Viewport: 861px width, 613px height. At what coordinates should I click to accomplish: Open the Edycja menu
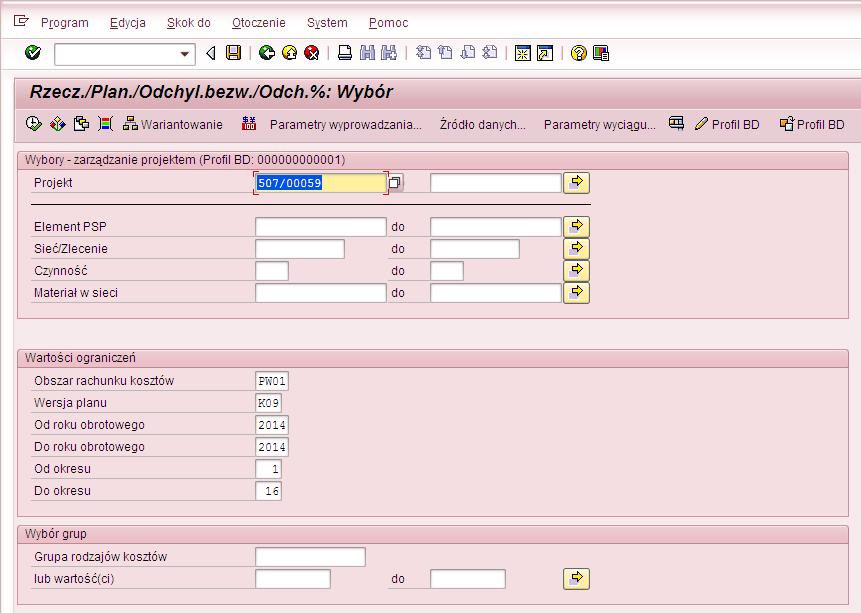127,23
